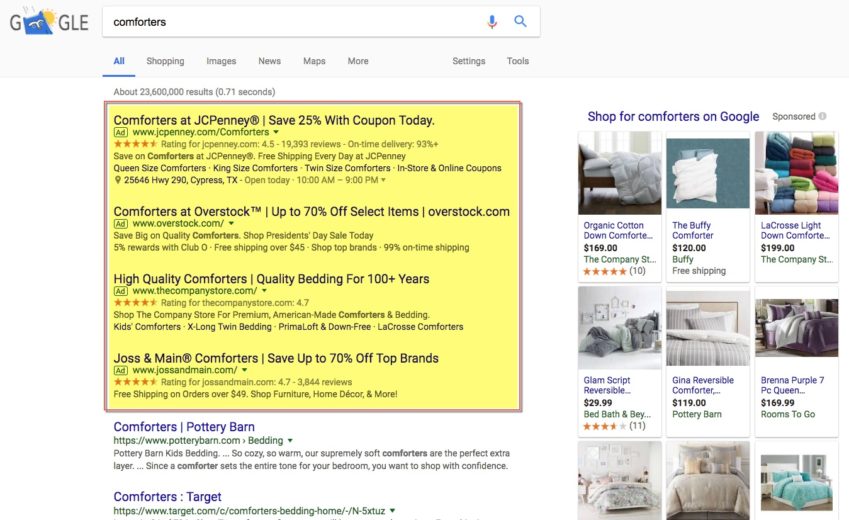The width and height of the screenshot is (849, 520).
Task: Open The Buffy Comforter product image
Action: [708, 173]
